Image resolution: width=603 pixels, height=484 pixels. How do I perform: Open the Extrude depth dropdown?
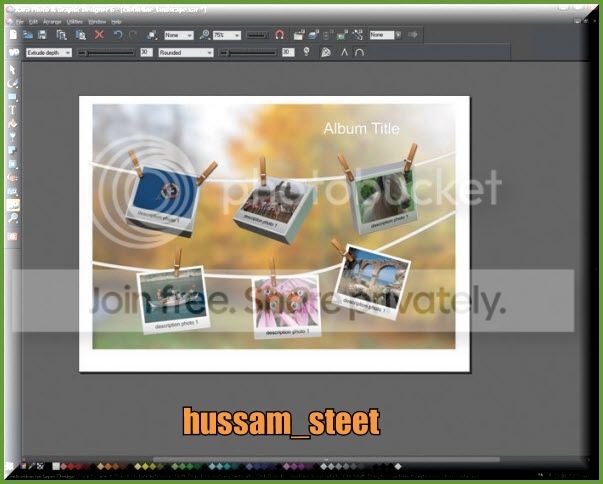coord(48,52)
